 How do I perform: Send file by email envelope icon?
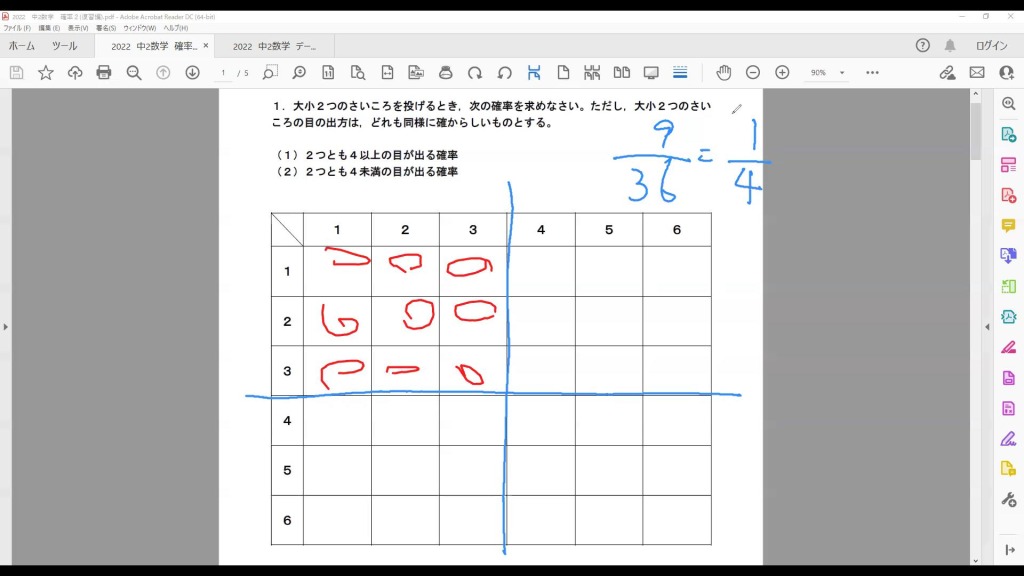pos(977,73)
